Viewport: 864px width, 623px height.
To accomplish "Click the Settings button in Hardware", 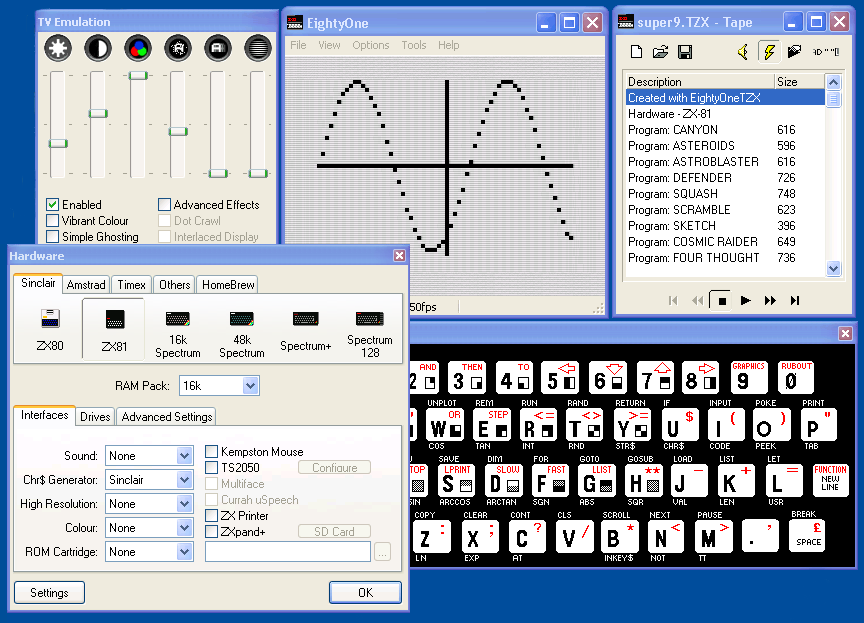I will 50,593.
